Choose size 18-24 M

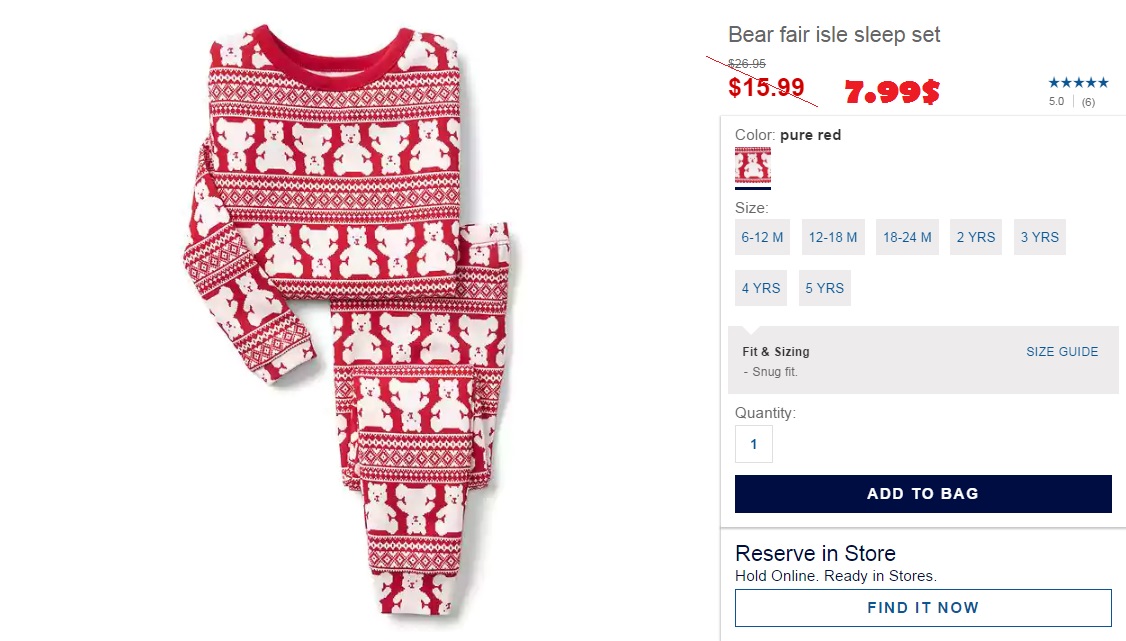click(907, 237)
